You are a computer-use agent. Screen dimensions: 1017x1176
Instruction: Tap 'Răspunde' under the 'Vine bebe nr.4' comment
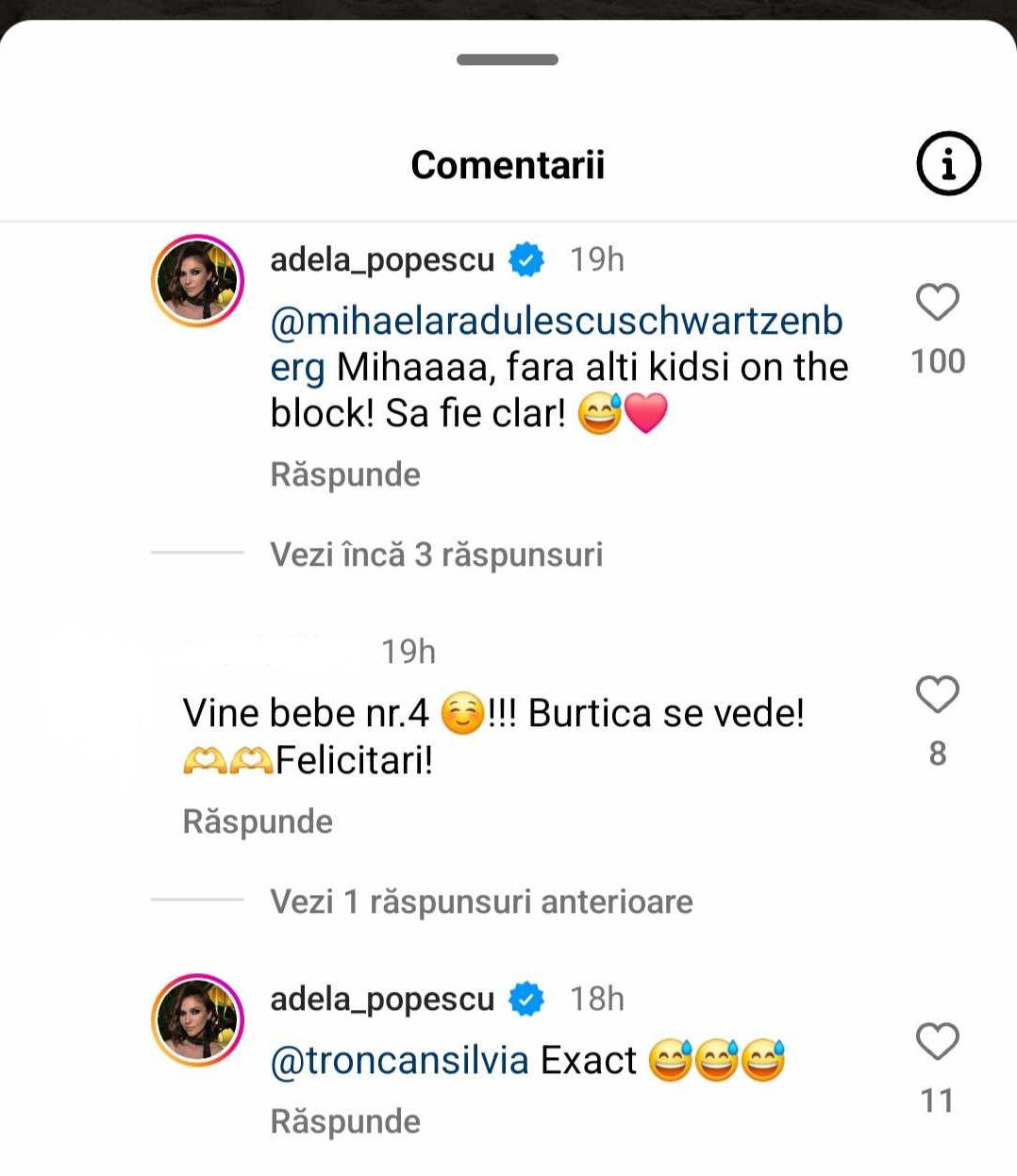coord(258,821)
